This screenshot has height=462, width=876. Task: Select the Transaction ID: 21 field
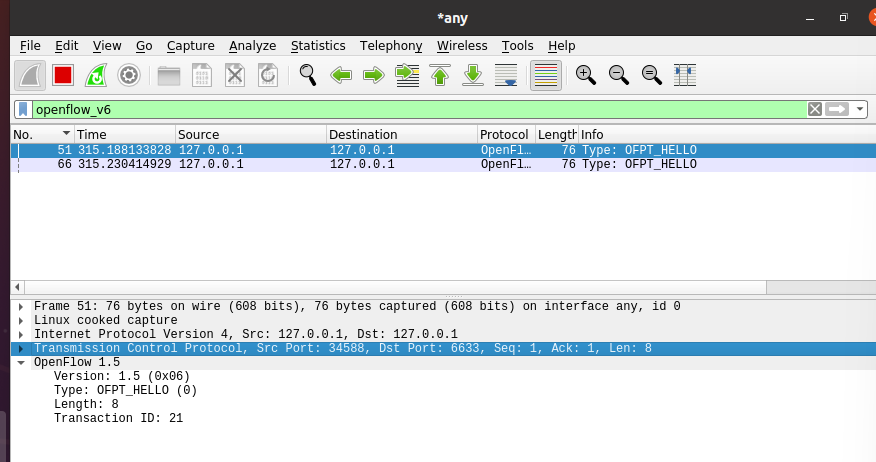(118, 418)
